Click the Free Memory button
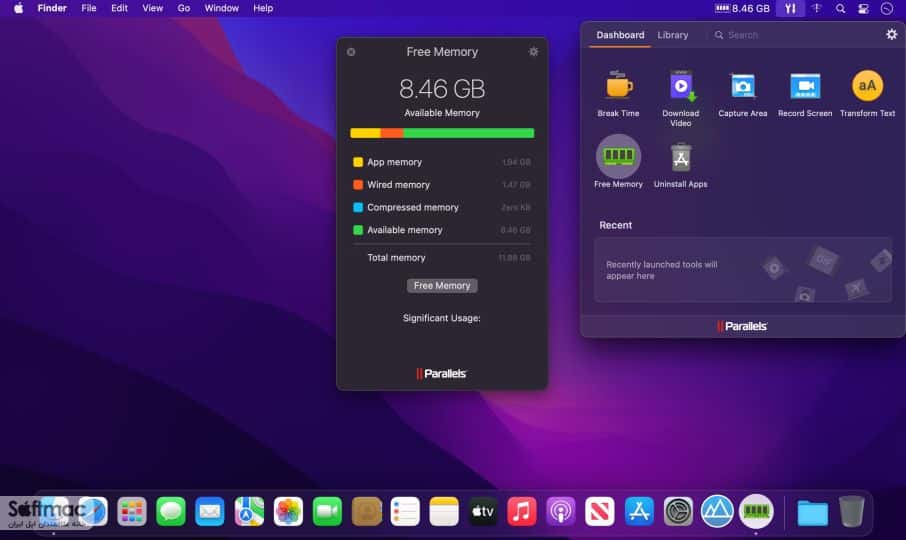The width and height of the screenshot is (906, 540). pos(442,286)
